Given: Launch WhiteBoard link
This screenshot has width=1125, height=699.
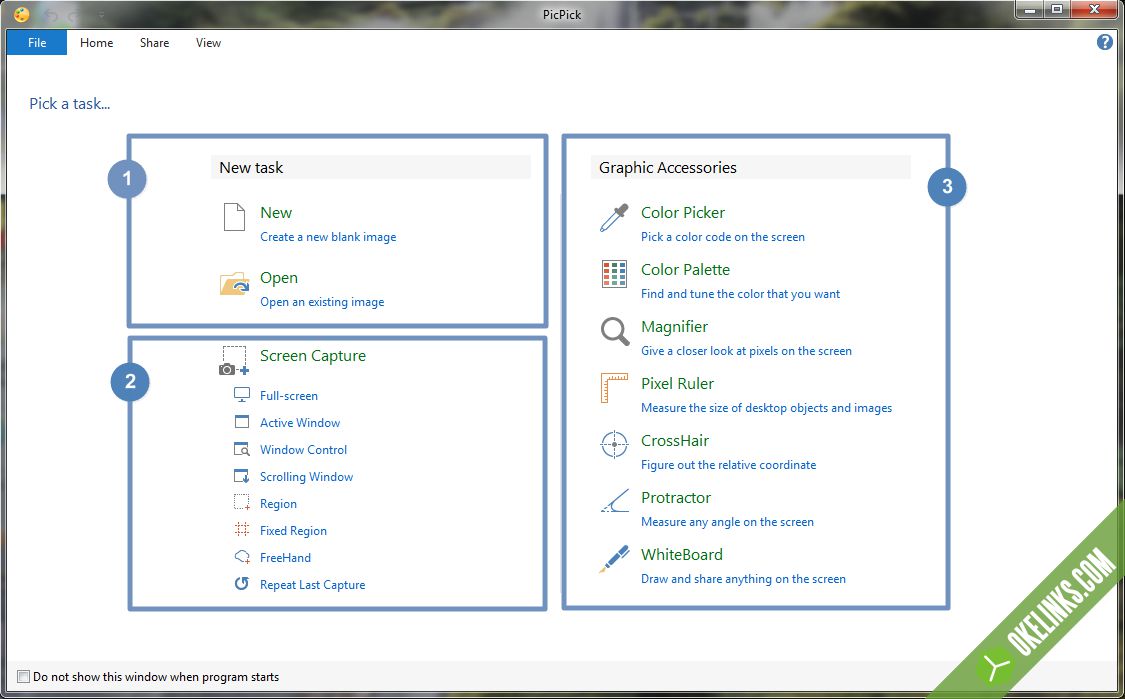Looking at the screenshot, I should point(682,554).
